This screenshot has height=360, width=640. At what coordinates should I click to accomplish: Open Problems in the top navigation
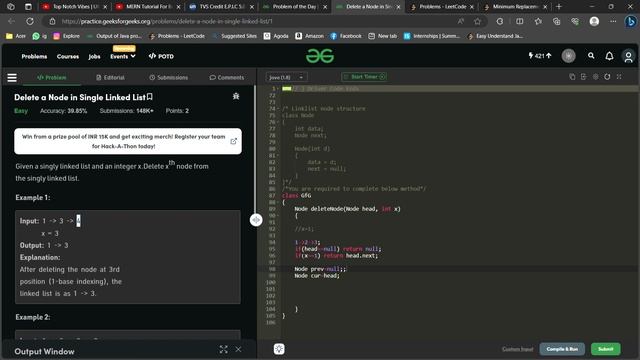[34, 56]
